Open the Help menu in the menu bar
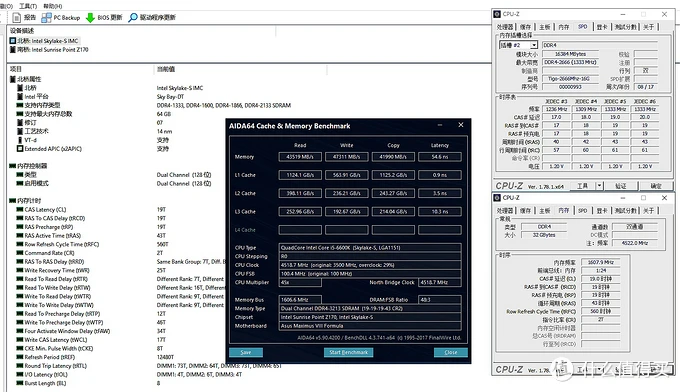 click(52, 6)
